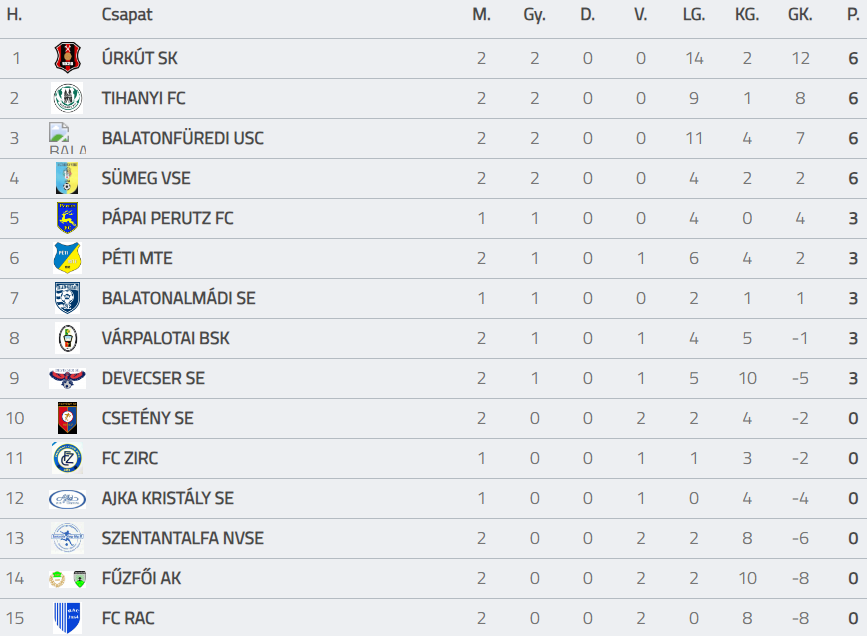The height and width of the screenshot is (636, 867).
Task: Click the GK. goal difference header
Action: point(800,15)
